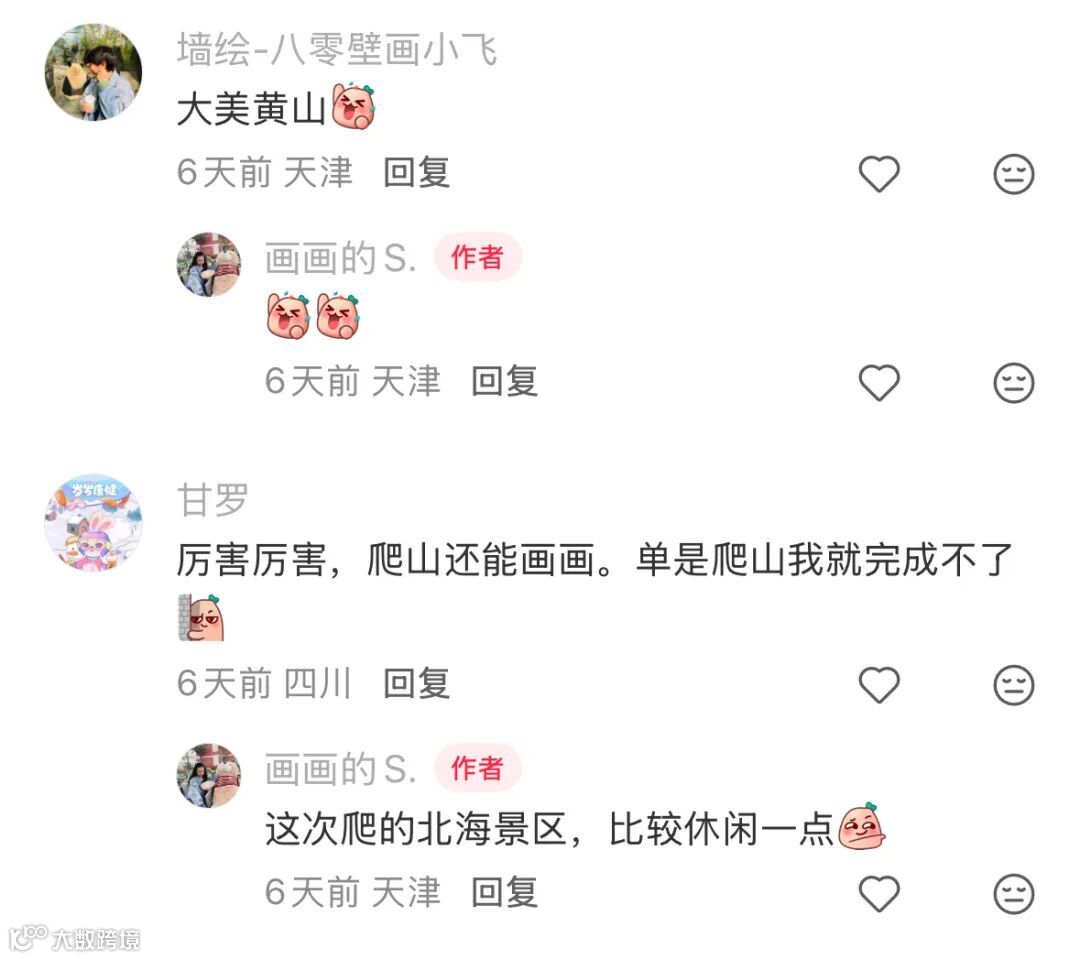
Task: Select the 作者 badge on the second reply
Action: 477,767
